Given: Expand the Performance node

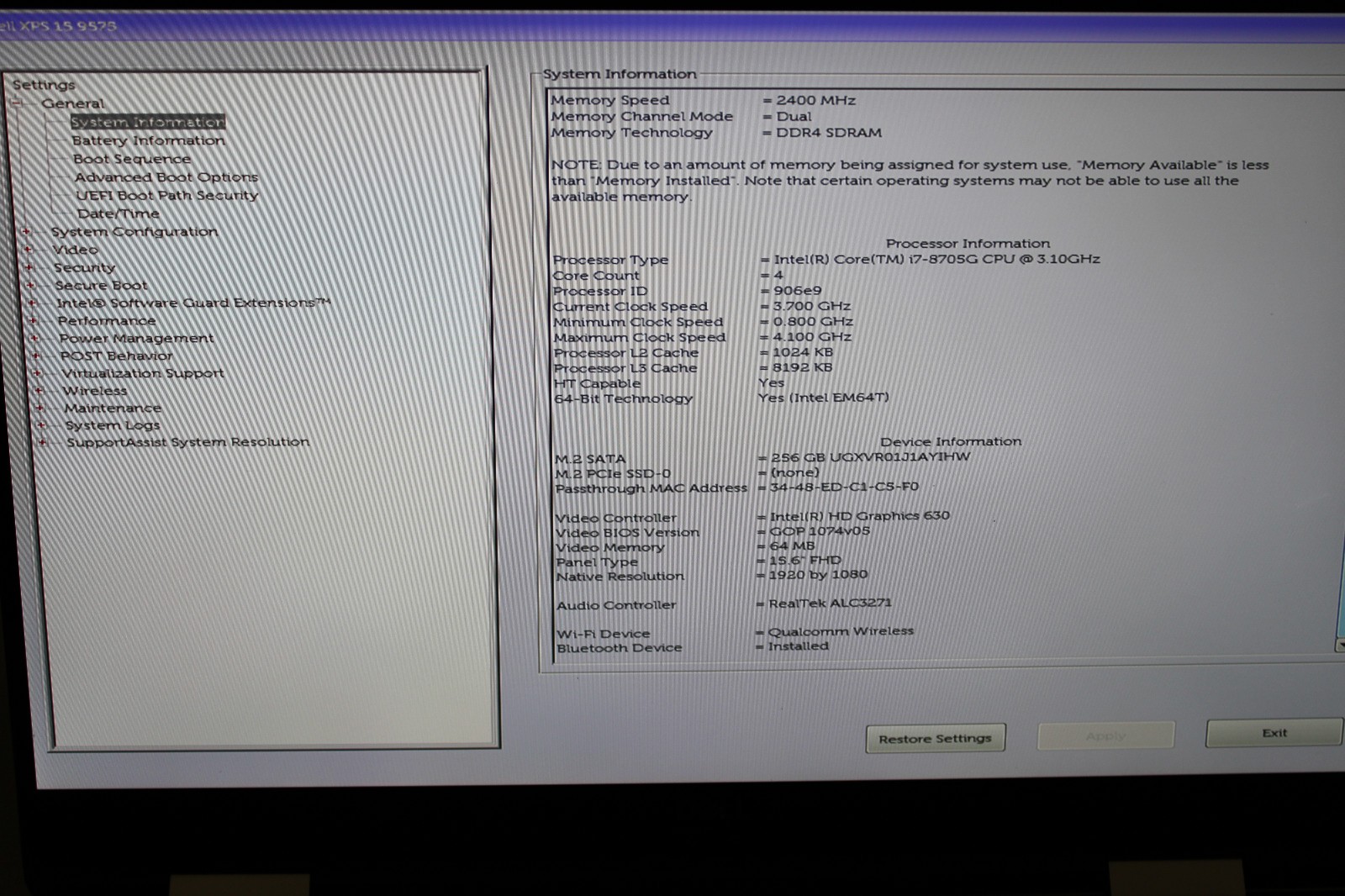Looking at the screenshot, I should 33,320.
